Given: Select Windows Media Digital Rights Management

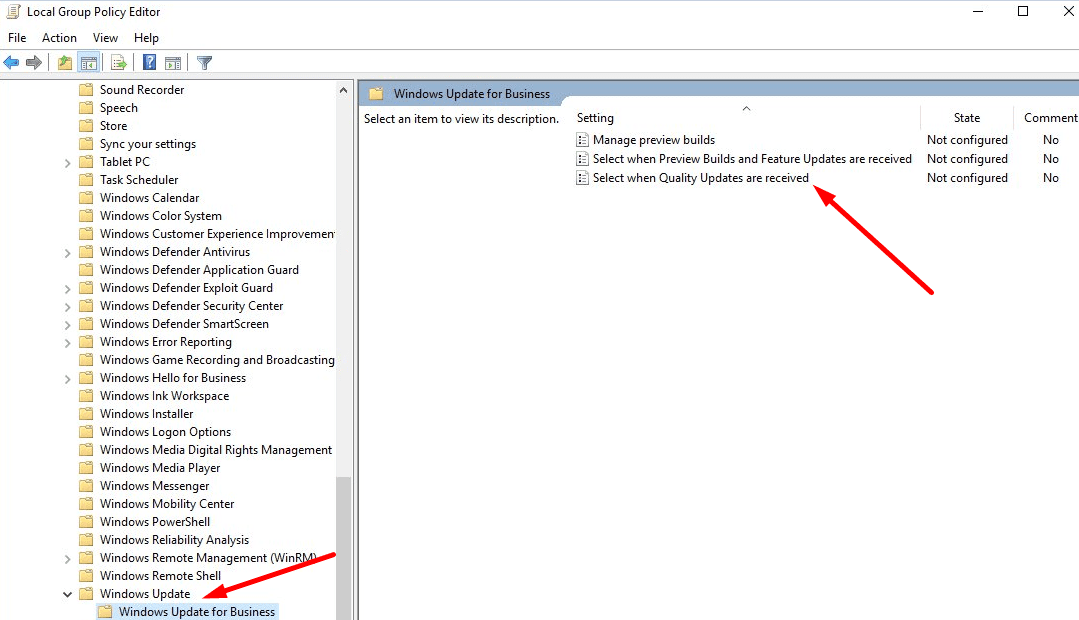Looking at the screenshot, I should pyautogui.click(x=215, y=449).
